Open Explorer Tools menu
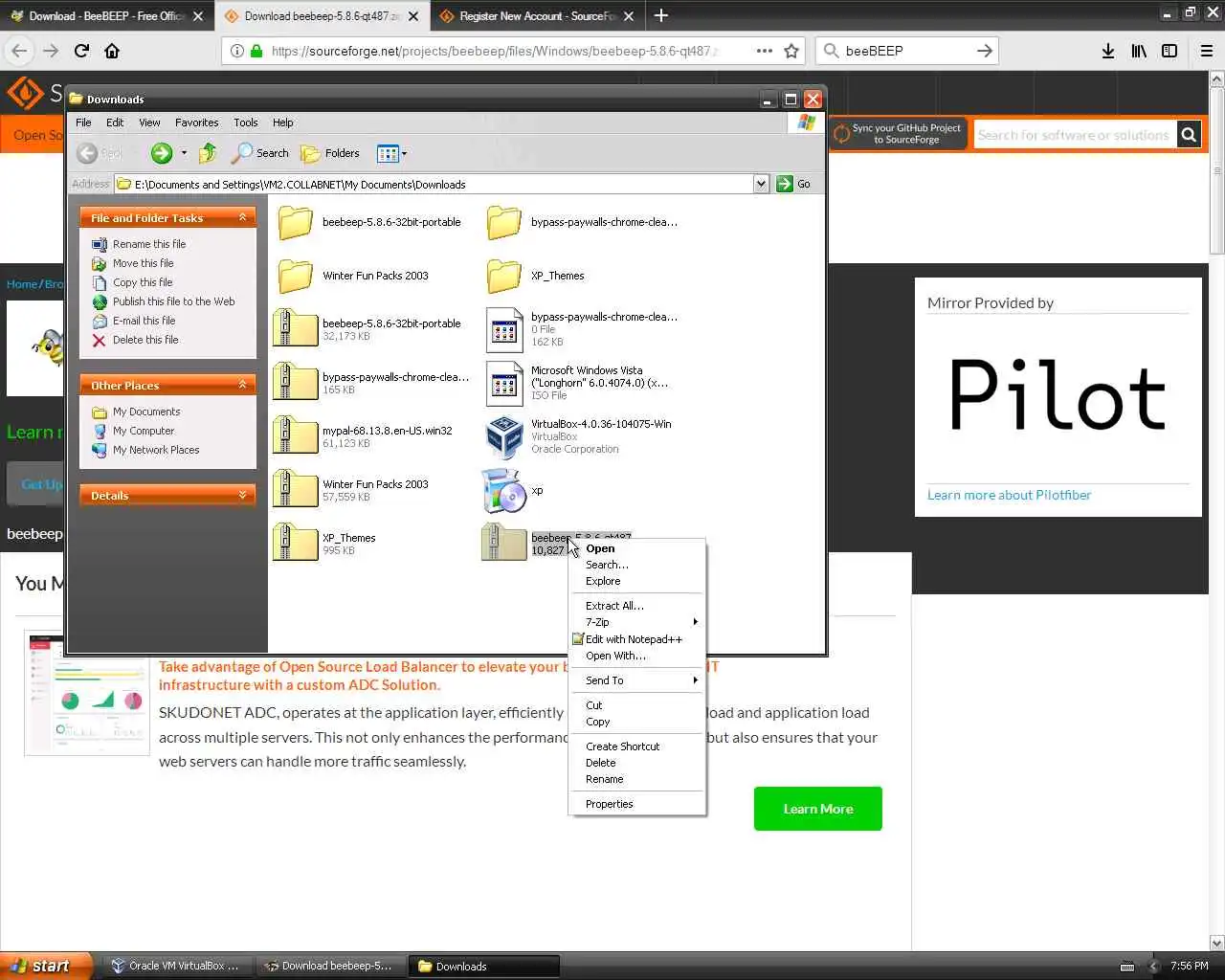The width and height of the screenshot is (1225, 980). 246,122
